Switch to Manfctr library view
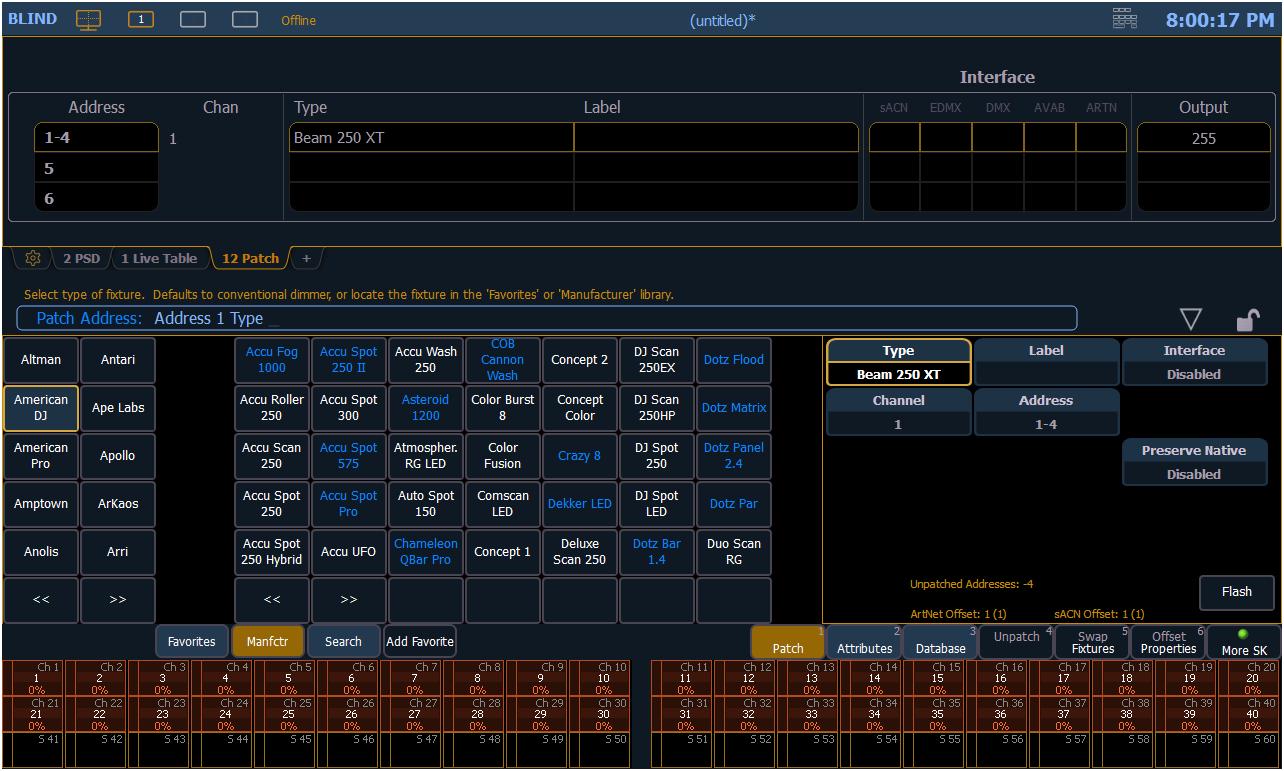 (x=267, y=642)
